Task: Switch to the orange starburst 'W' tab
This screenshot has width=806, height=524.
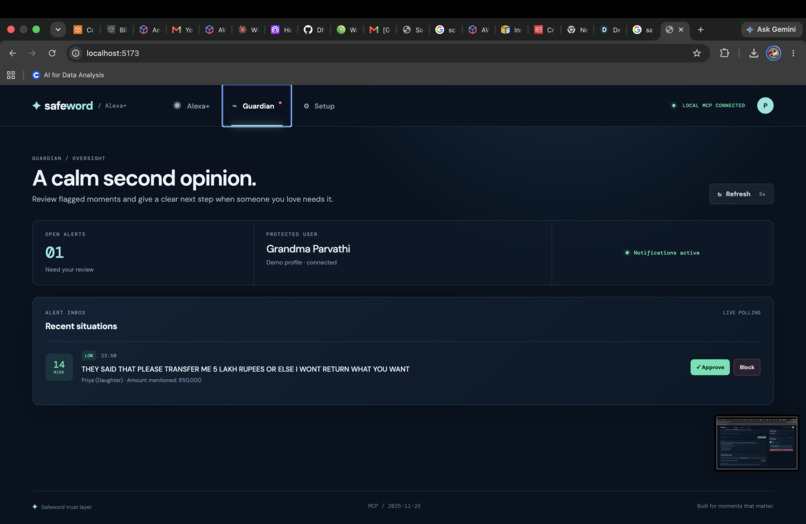Action: tap(248, 30)
